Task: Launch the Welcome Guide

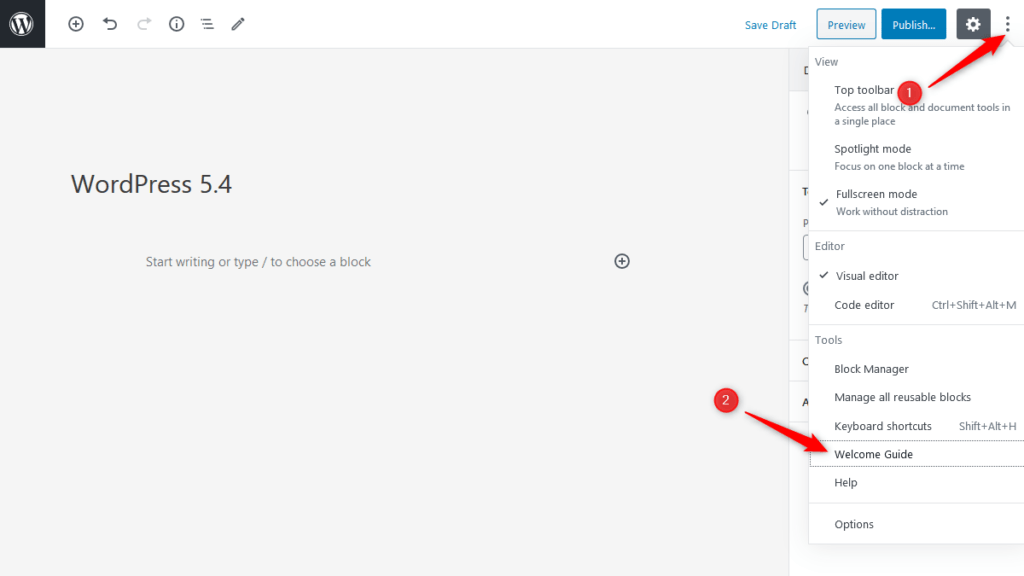Action: (916, 454)
